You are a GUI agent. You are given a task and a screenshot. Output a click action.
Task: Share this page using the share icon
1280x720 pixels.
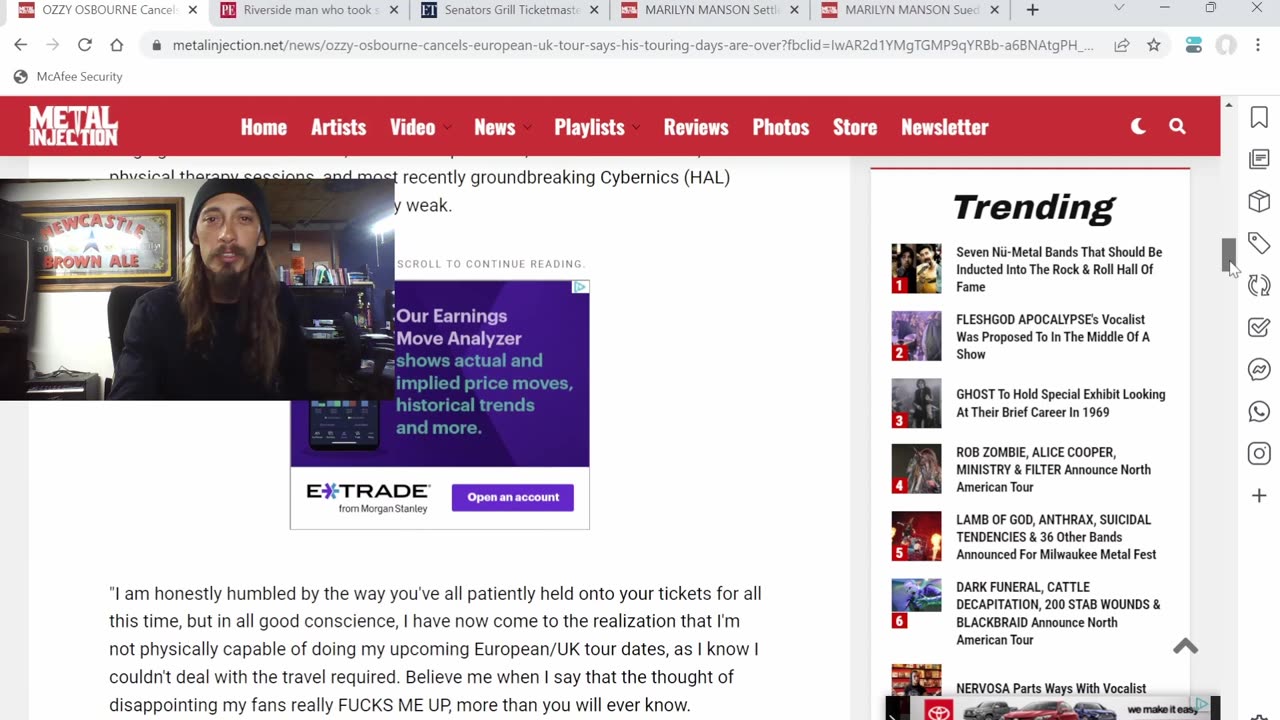(1122, 45)
